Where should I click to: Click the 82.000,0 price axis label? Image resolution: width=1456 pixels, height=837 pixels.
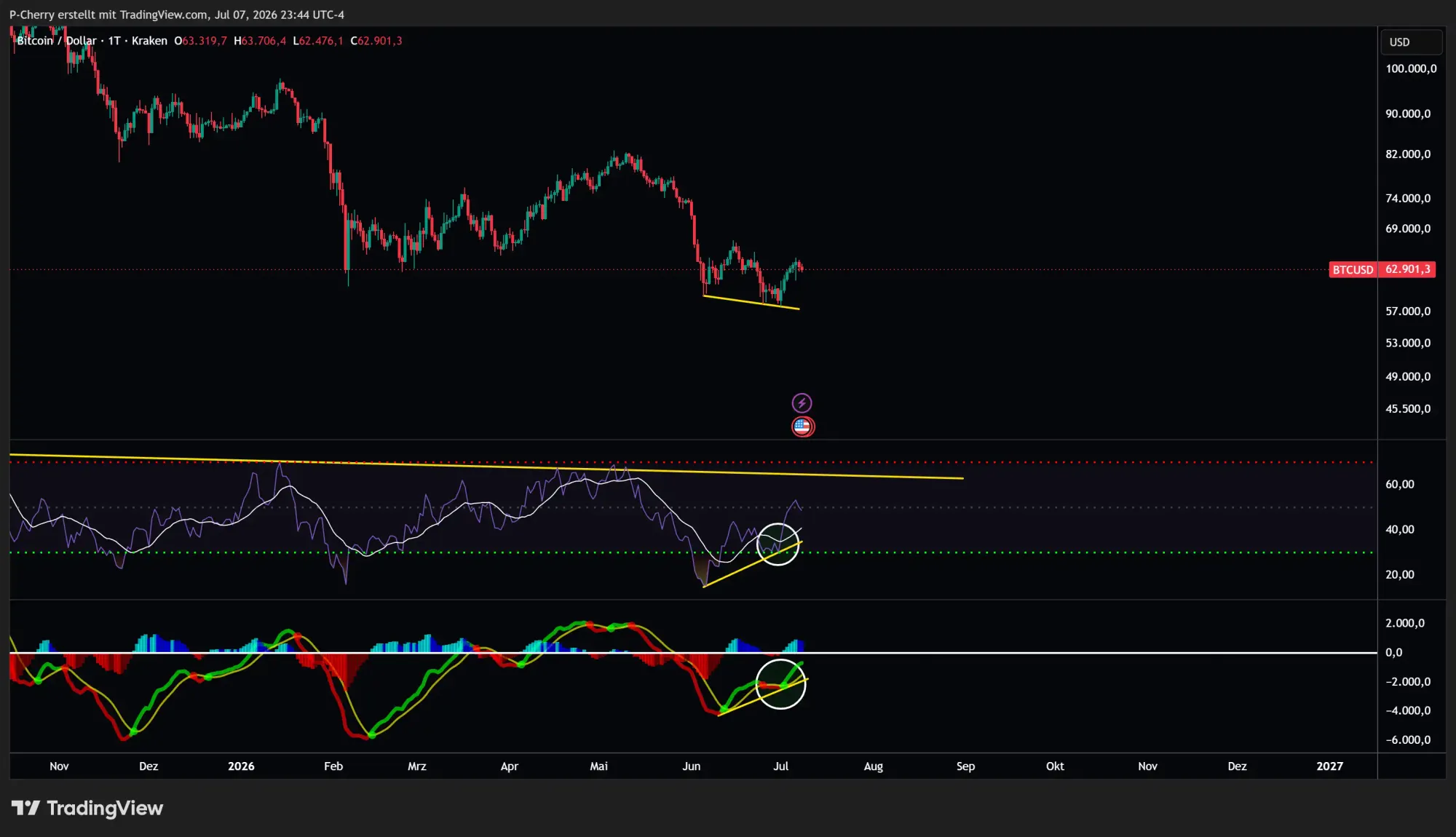click(1408, 154)
